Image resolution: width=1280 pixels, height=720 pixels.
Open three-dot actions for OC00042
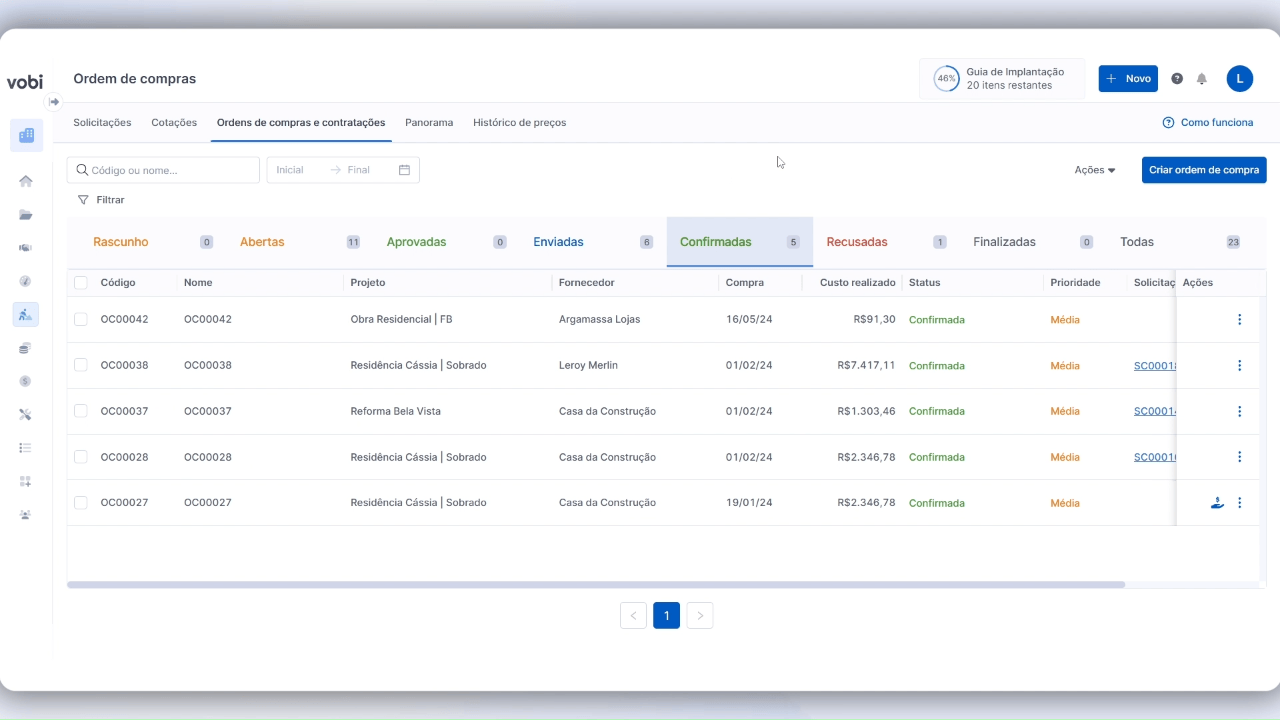click(x=1240, y=320)
